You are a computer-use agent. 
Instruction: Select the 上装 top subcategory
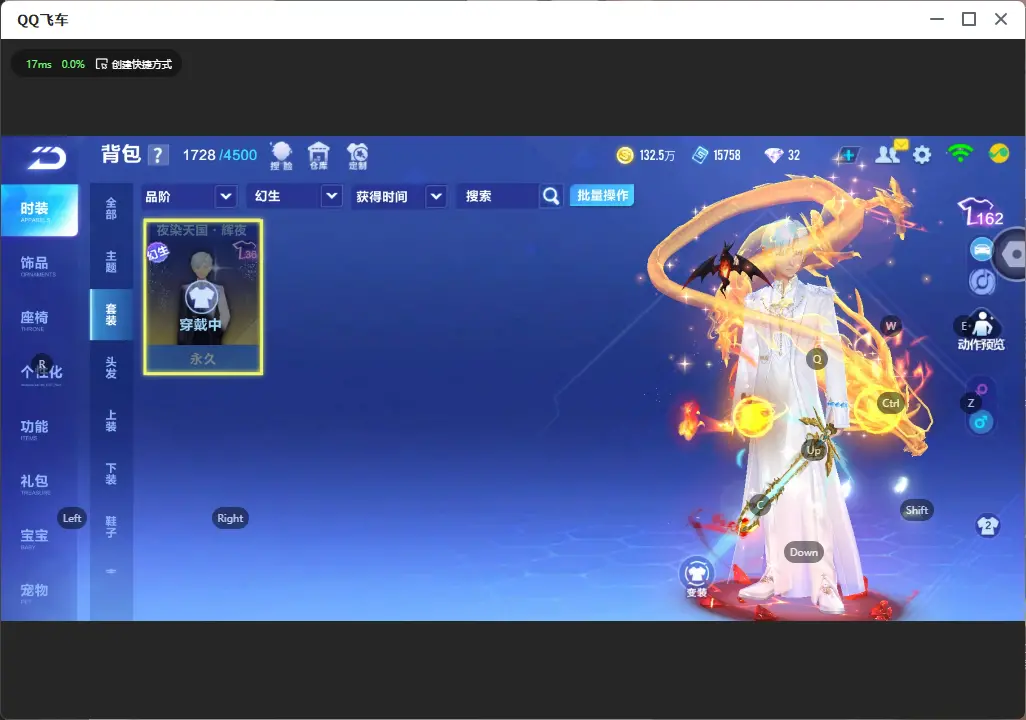(111, 421)
